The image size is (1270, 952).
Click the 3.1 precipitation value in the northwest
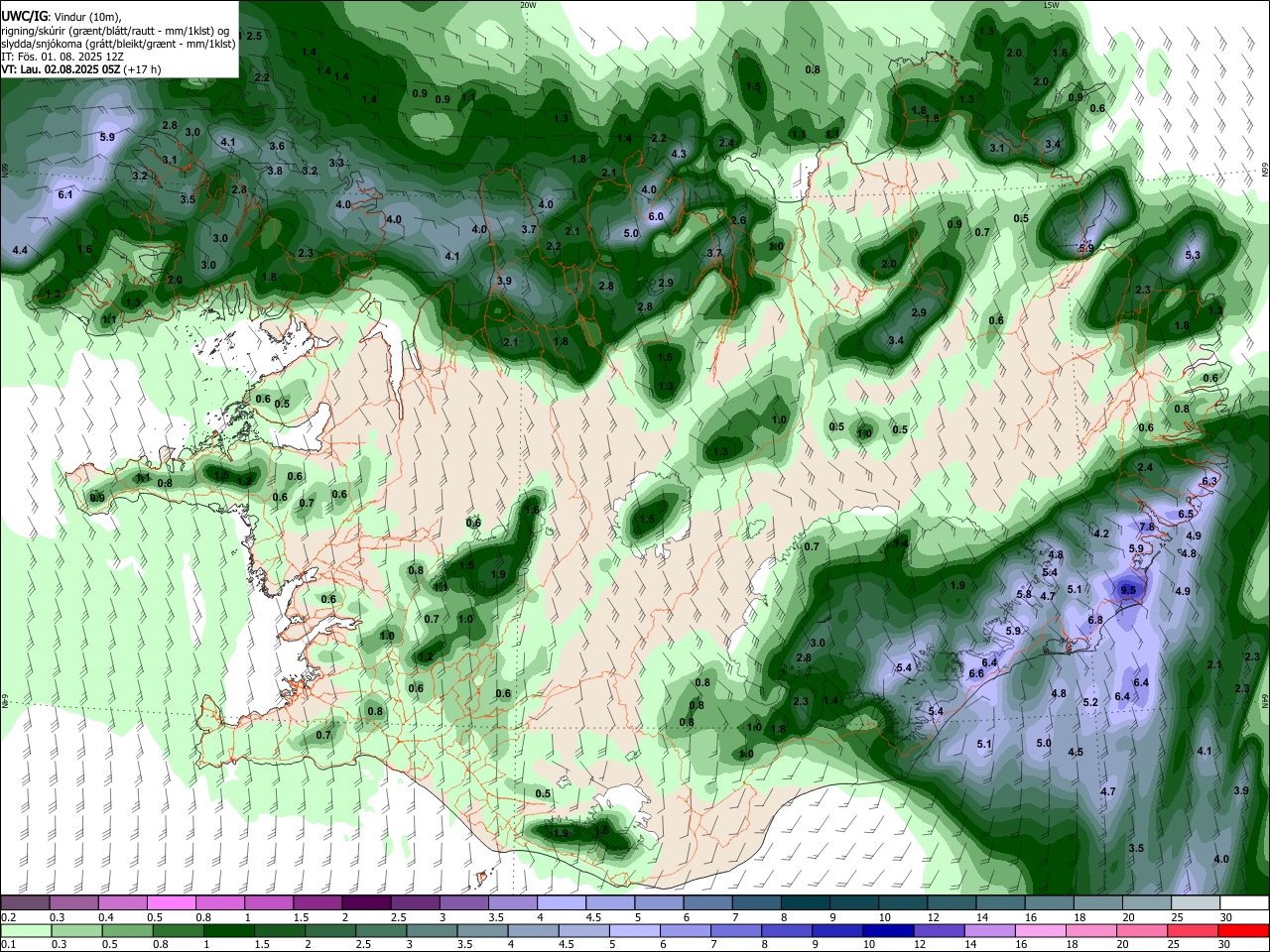point(170,159)
